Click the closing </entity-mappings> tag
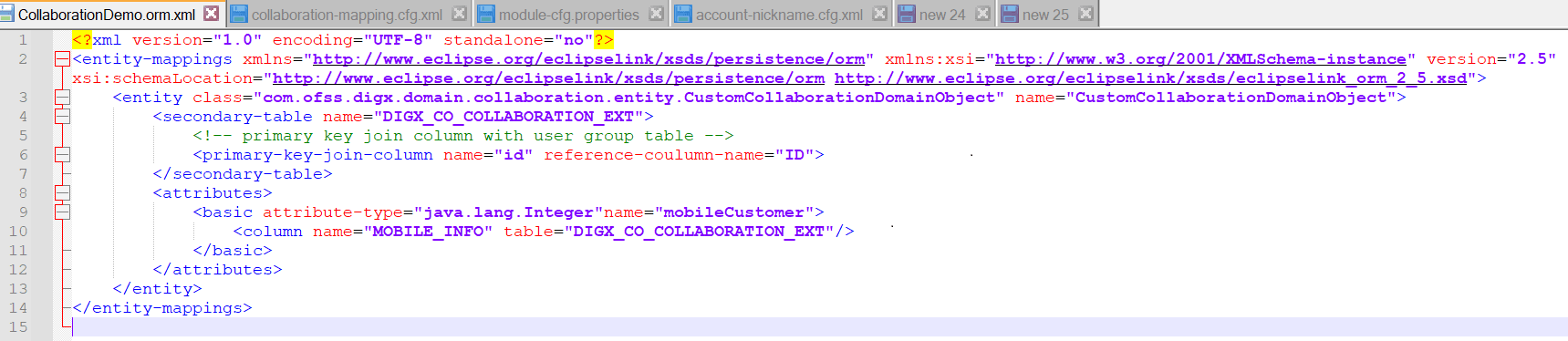Screen dimensions: 1568x341 162,308
